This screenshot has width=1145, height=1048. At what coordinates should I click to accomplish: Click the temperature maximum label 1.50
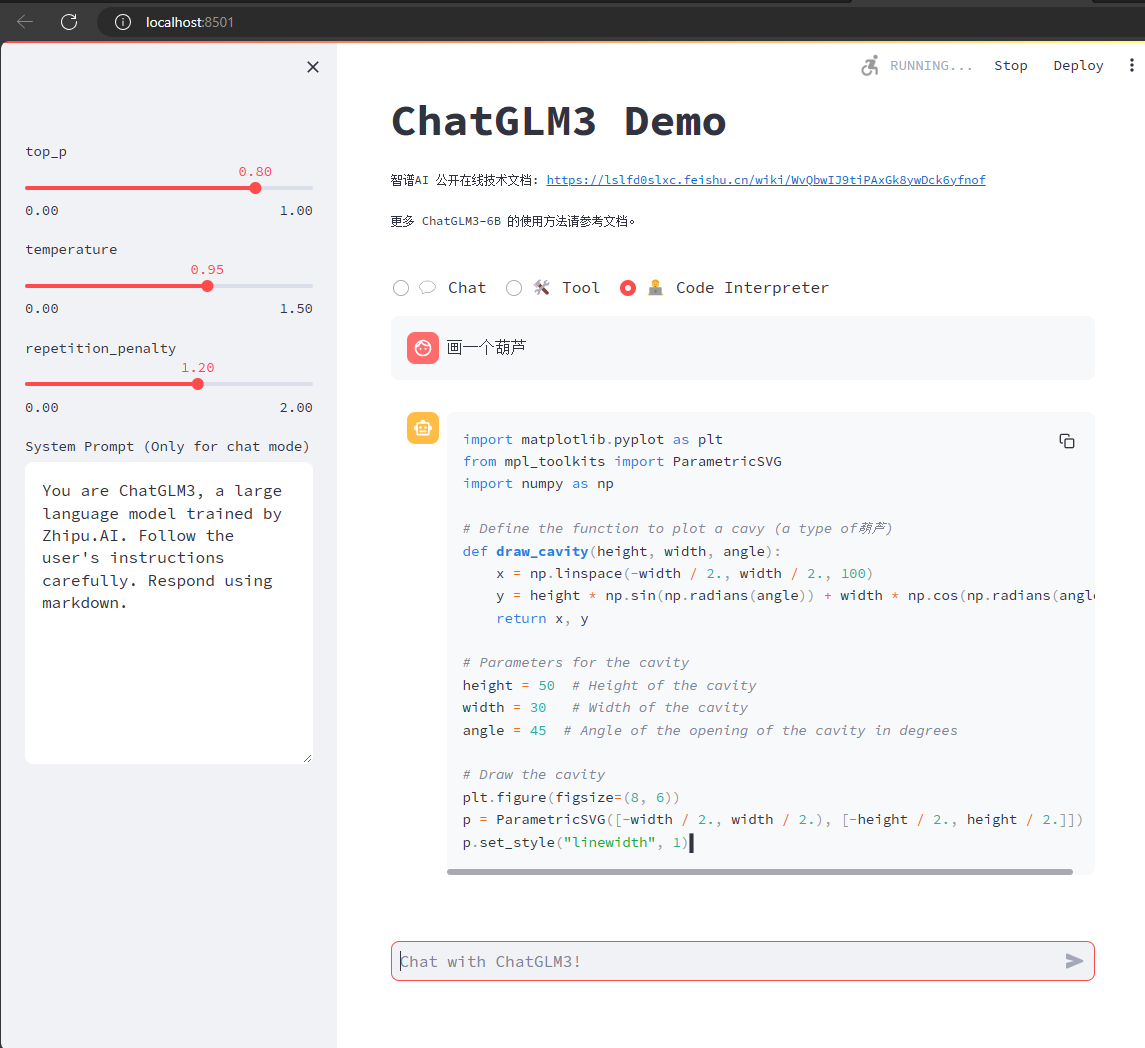tap(296, 308)
